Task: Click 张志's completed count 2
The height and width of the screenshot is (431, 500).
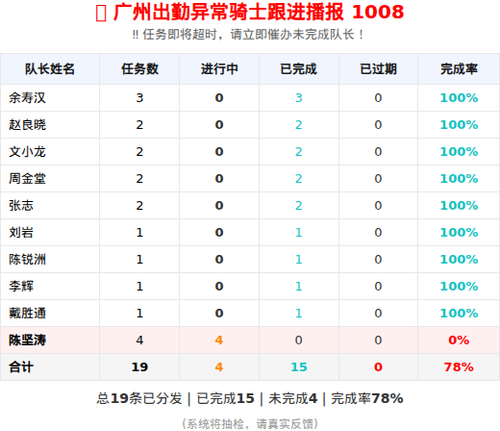Action: (x=299, y=205)
